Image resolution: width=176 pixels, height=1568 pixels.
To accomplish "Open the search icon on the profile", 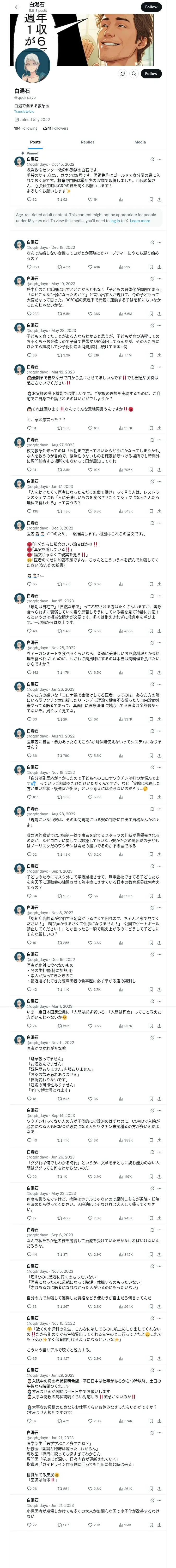I will [x=134, y=74].
